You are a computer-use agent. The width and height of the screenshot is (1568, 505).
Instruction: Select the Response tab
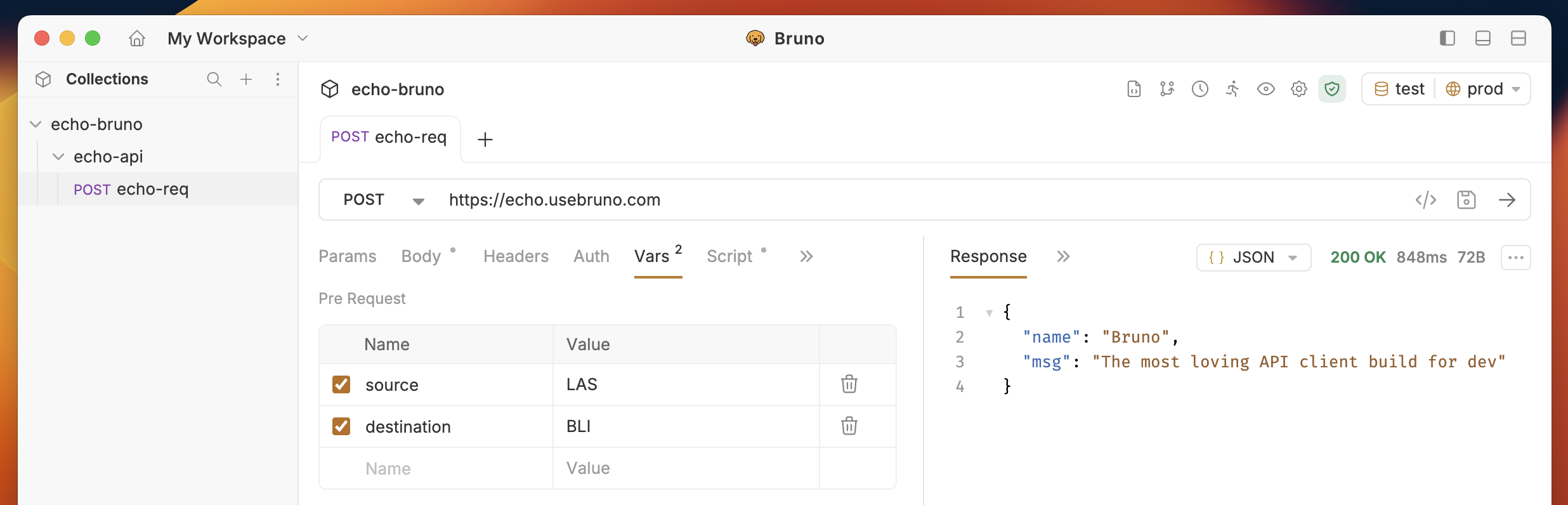(x=988, y=256)
